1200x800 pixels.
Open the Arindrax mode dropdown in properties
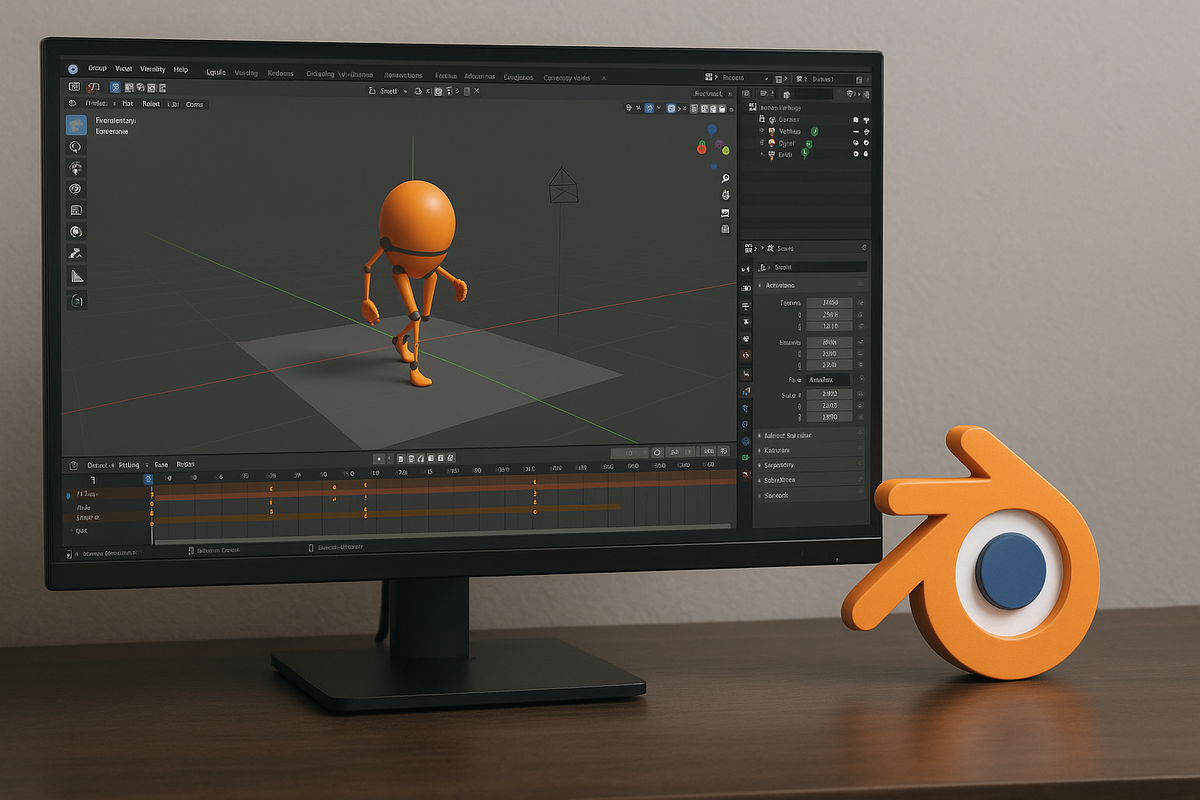click(x=826, y=380)
